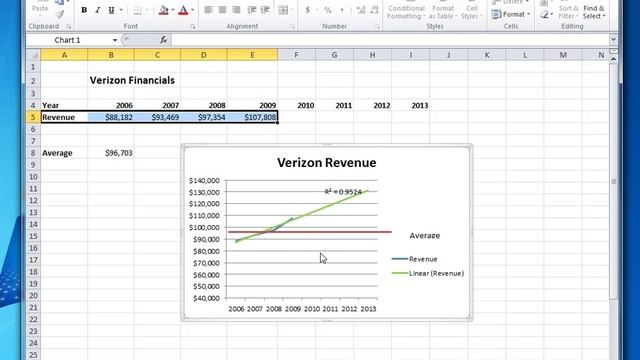The width and height of the screenshot is (640, 360).
Task: Open the Cells Format dropdown
Action: point(511,14)
